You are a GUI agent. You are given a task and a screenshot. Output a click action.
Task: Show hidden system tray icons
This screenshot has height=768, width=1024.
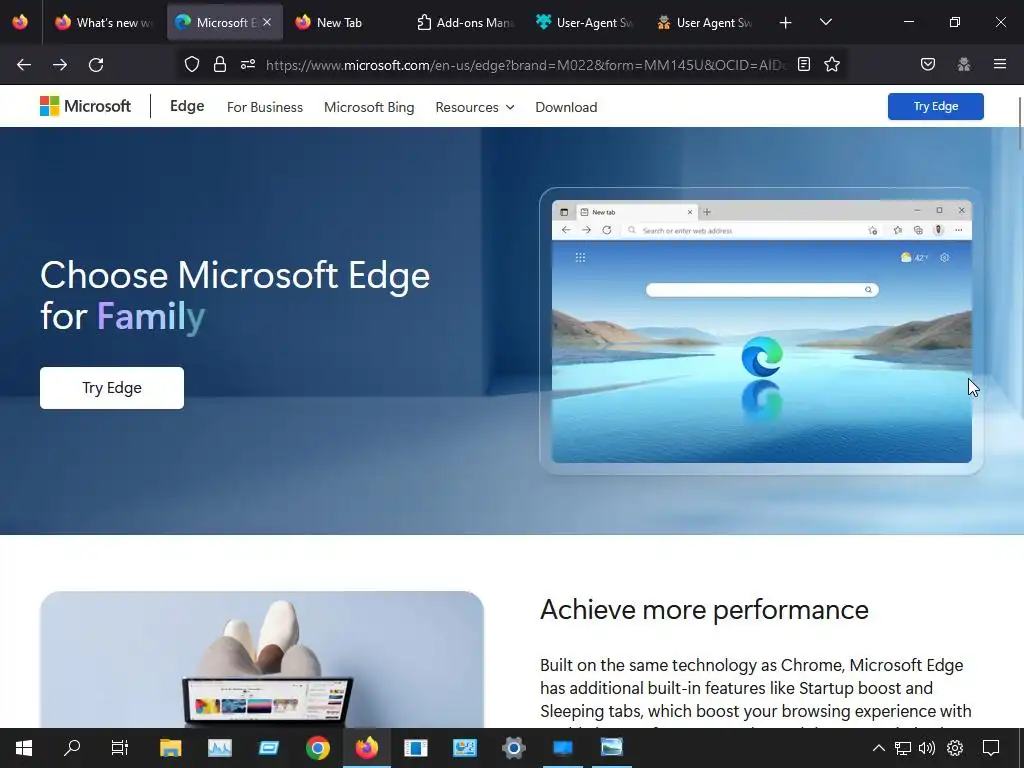[x=878, y=748]
